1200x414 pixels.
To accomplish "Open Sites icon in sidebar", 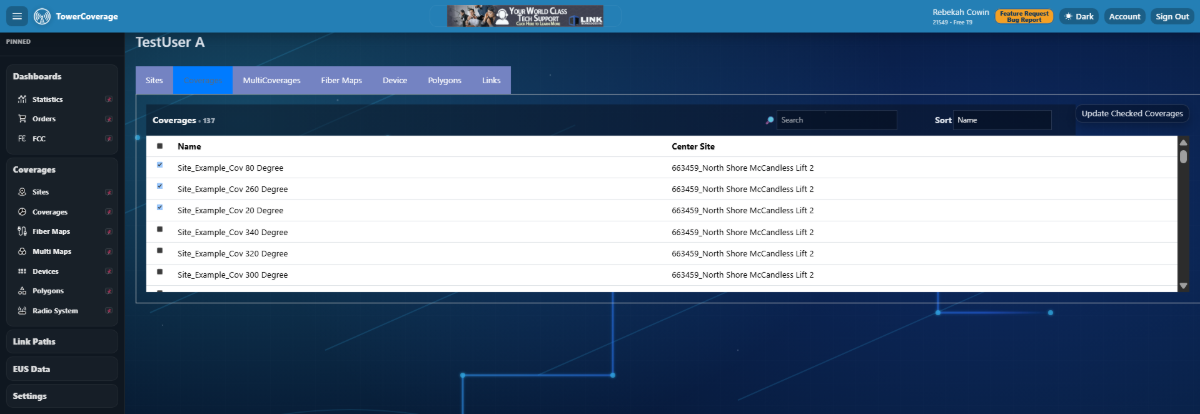I will [x=22, y=192].
